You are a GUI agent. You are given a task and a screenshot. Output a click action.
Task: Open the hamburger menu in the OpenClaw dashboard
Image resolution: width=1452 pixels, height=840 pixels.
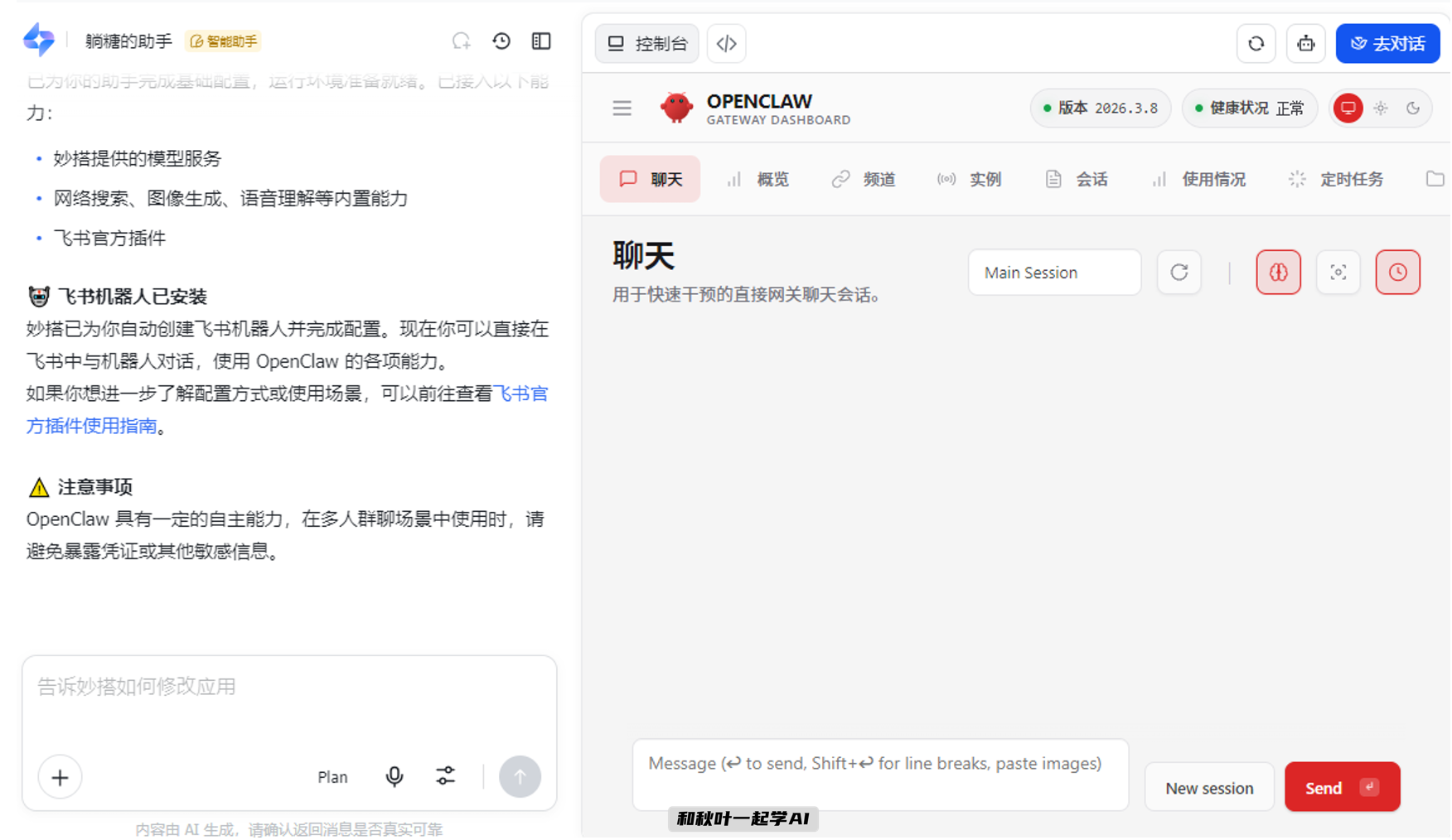coord(622,108)
